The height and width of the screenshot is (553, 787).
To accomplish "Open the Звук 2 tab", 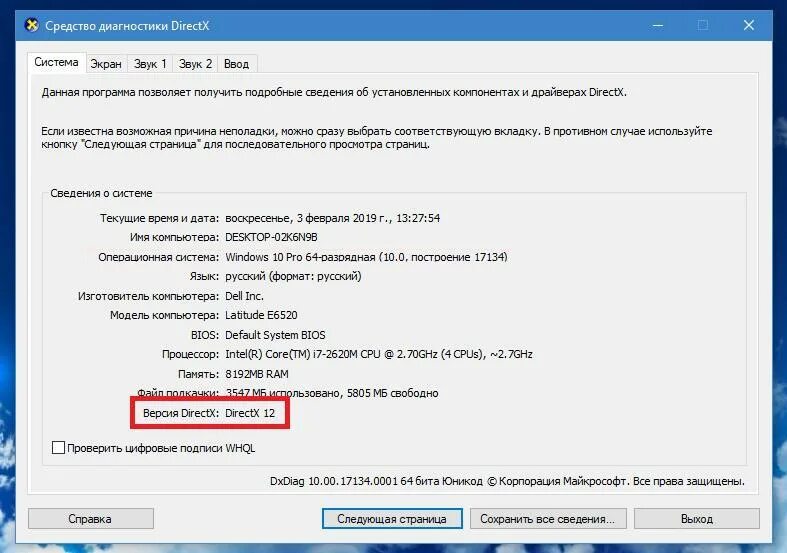I will 195,64.
